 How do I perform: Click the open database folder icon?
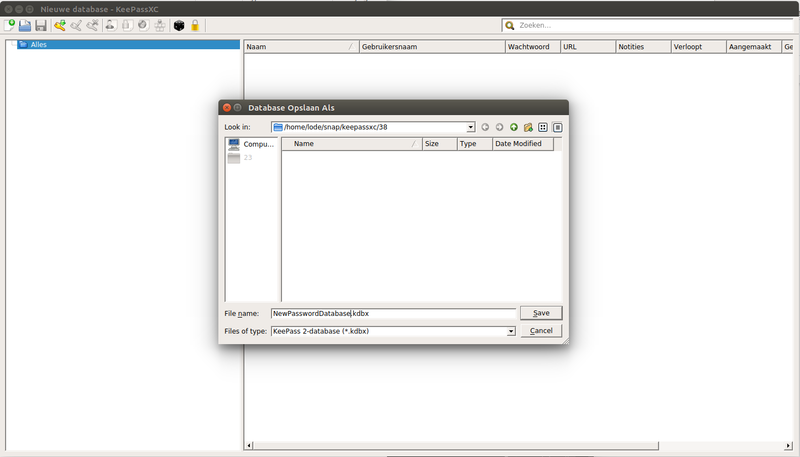(x=25, y=25)
